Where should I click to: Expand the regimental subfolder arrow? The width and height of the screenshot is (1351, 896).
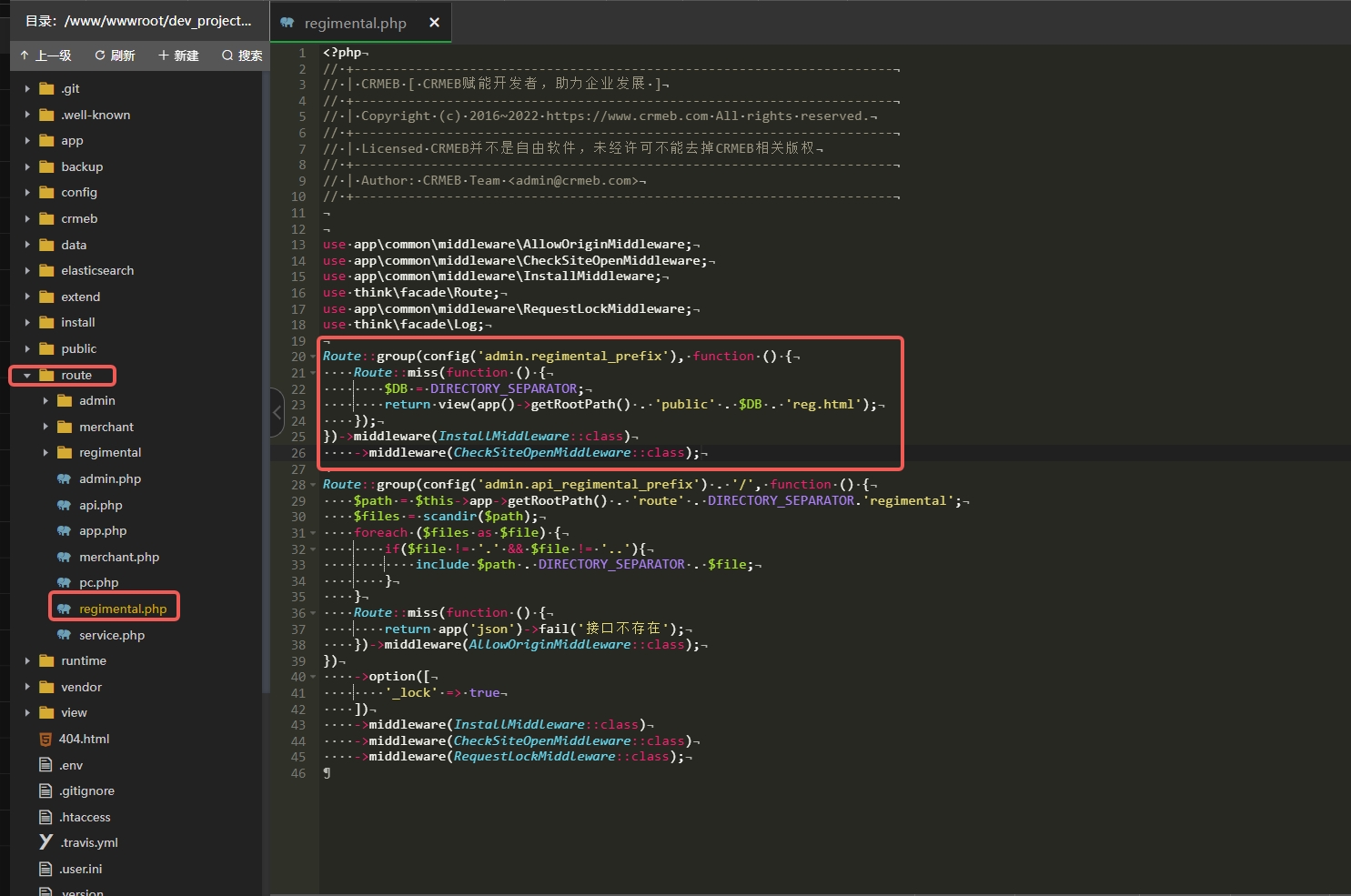click(45, 452)
